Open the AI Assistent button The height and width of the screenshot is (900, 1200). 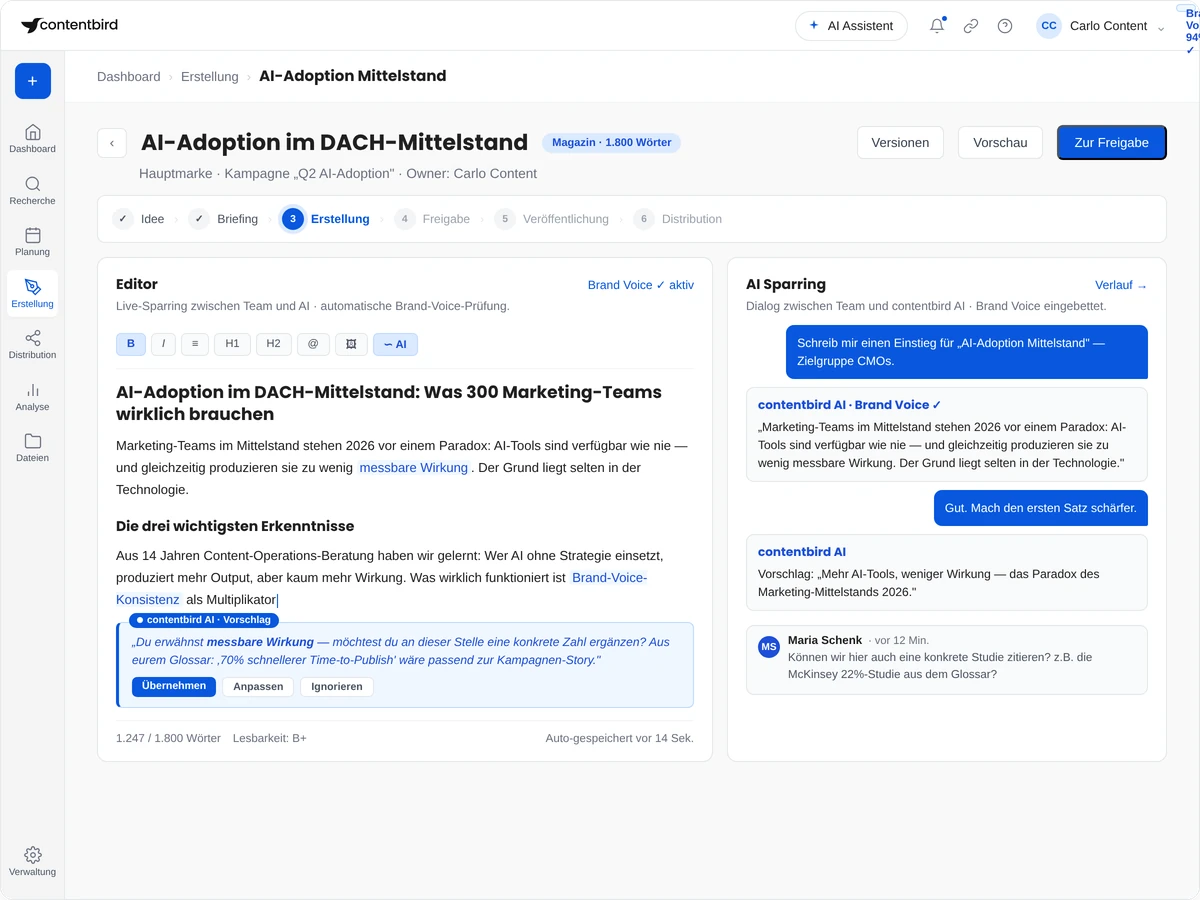point(851,26)
